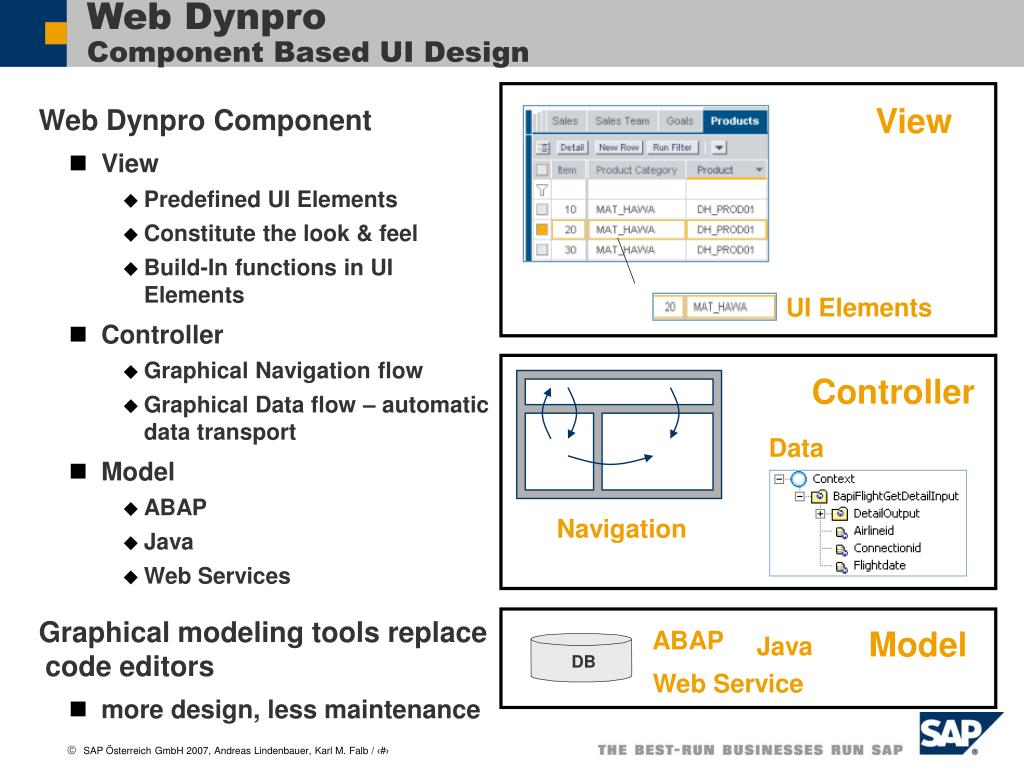
Task: Click MAT_HAWA in table row 10
Action: pyautogui.click(x=625, y=210)
